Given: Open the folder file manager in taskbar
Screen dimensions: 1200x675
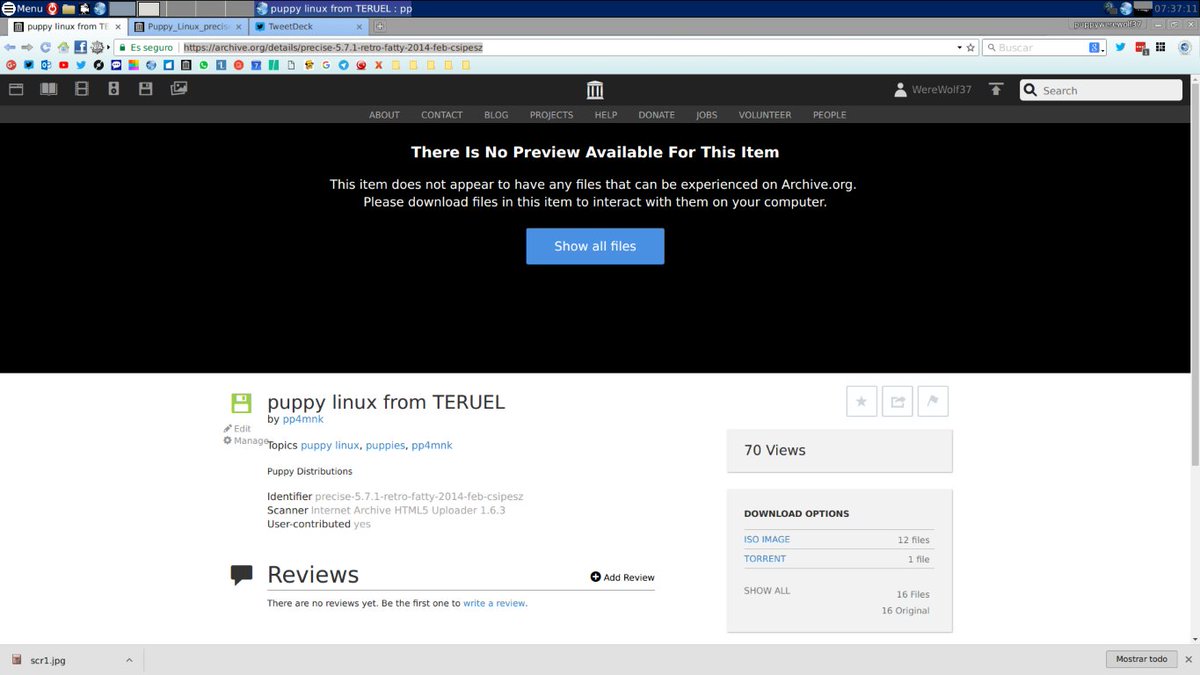Looking at the screenshot, I should 68,8.
